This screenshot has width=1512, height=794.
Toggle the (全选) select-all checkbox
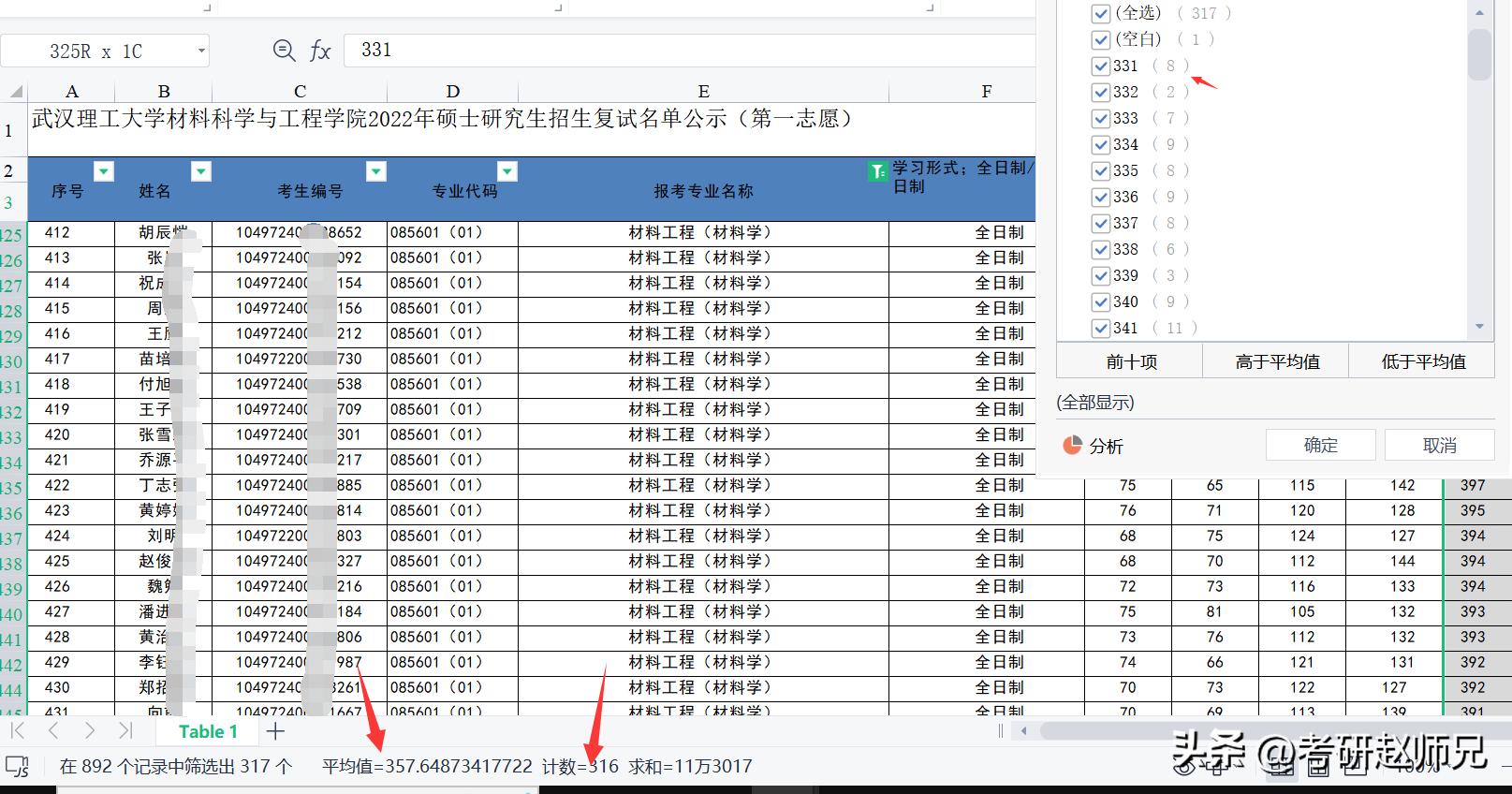coord(1100,13)
